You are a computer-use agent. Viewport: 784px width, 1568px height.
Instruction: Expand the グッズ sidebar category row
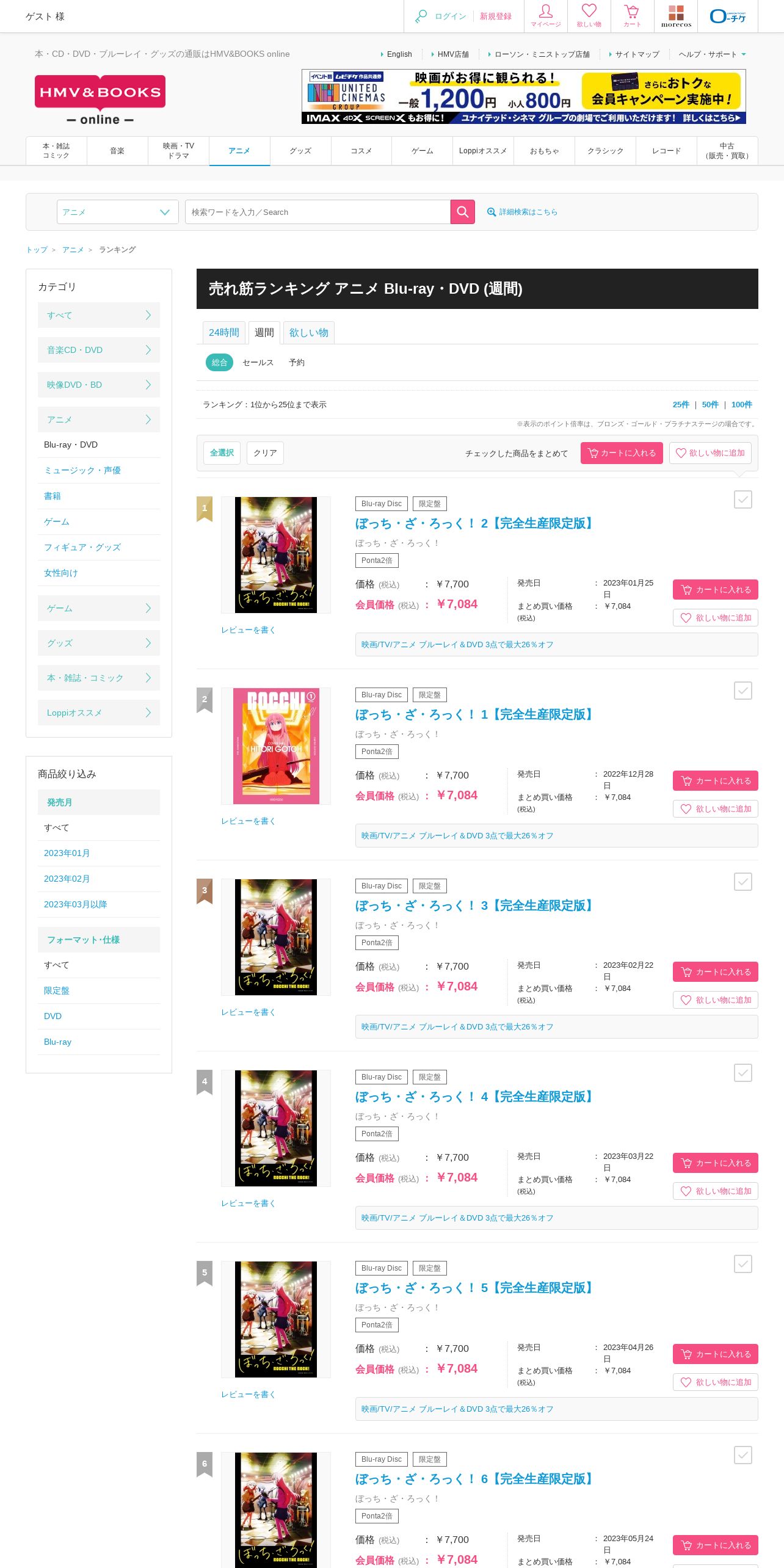(x=99, y=643)
